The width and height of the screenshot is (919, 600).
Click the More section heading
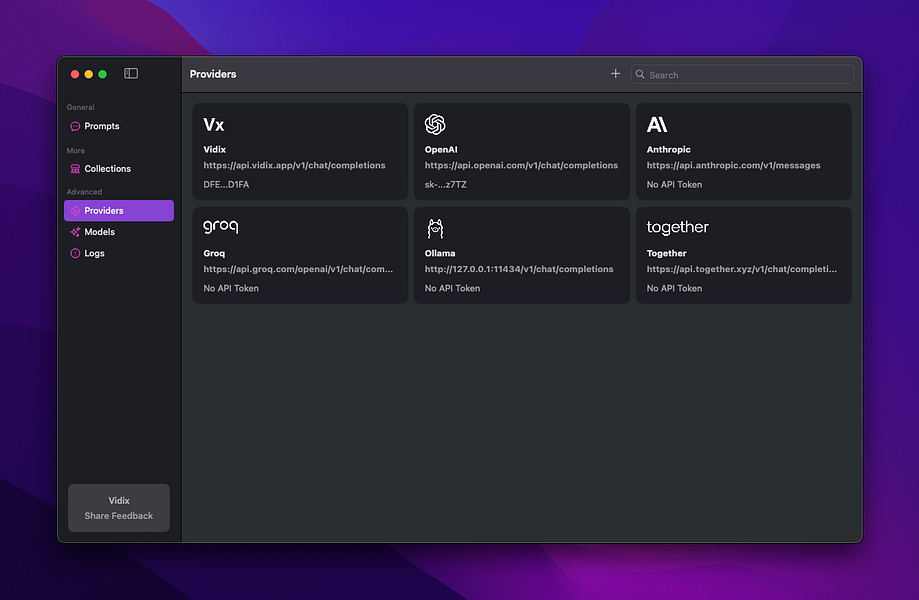tap(76, 151)
